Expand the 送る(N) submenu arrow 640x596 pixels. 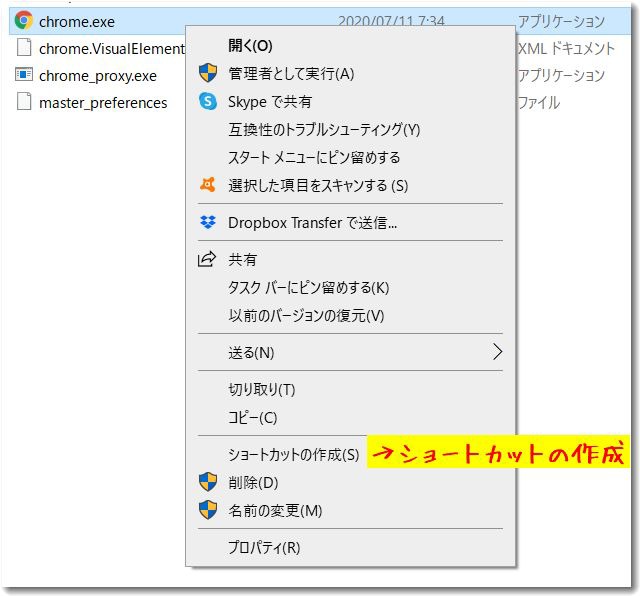(497, 352)
